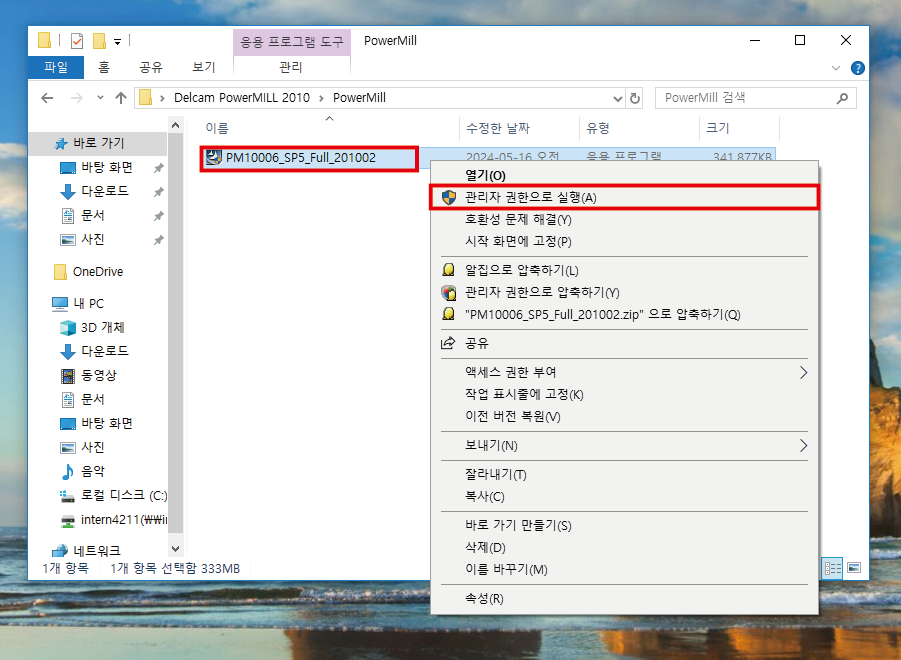Viewport: 901px width, 660px height.
Task: Open the 관리 application tools tab
Action: pos(291,67)
